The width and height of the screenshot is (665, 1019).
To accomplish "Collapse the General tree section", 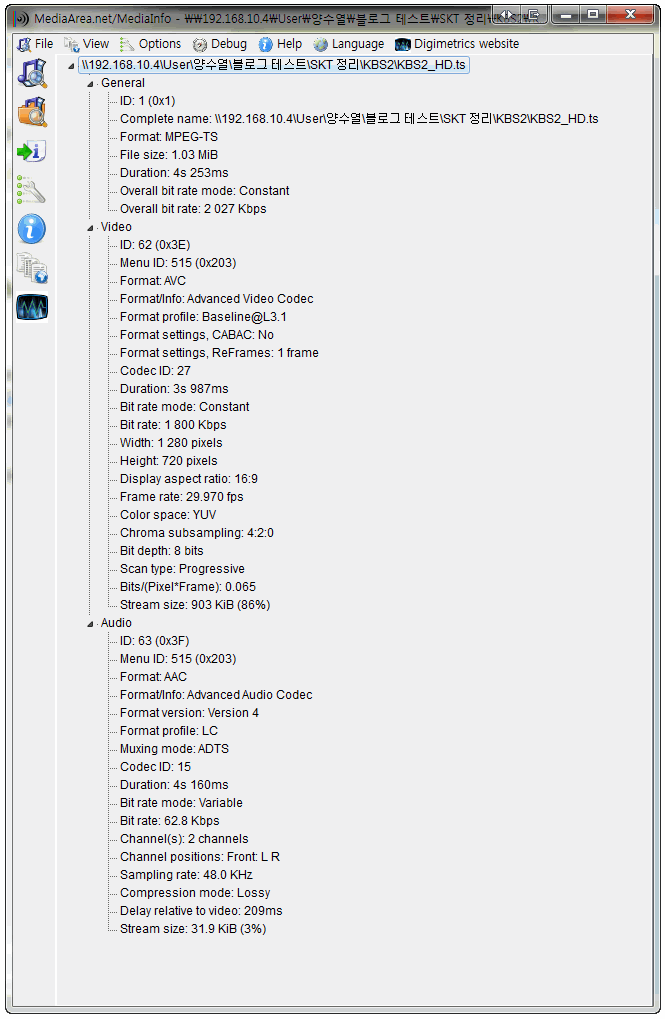I will 90,84.
